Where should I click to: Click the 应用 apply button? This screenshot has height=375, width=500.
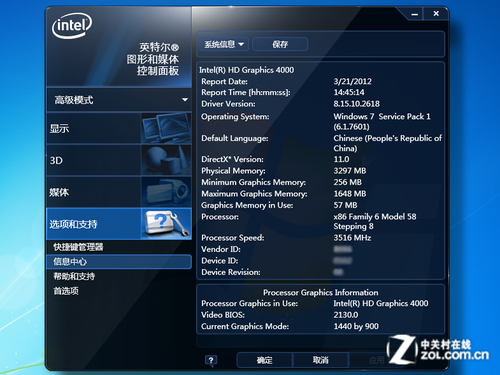[376, 360]
